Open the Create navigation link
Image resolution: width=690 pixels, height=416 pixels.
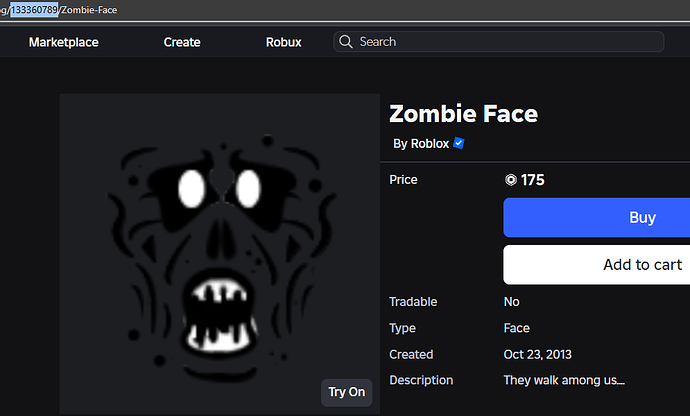point(182,42)
